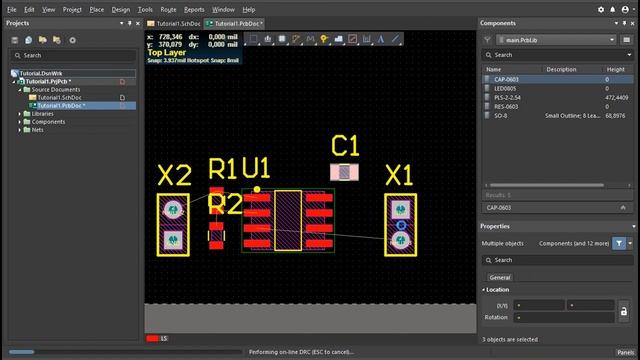Select the General tab in Properties panel
Screen dimensions: 640x360
tap(500, 278)
